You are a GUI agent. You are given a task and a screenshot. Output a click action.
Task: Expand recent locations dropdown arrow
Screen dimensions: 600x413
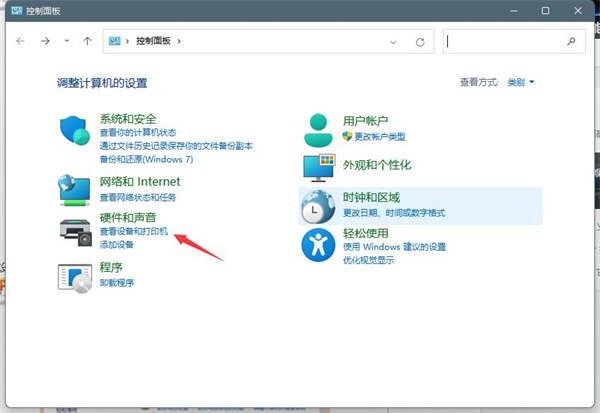(x=66, y=41)
